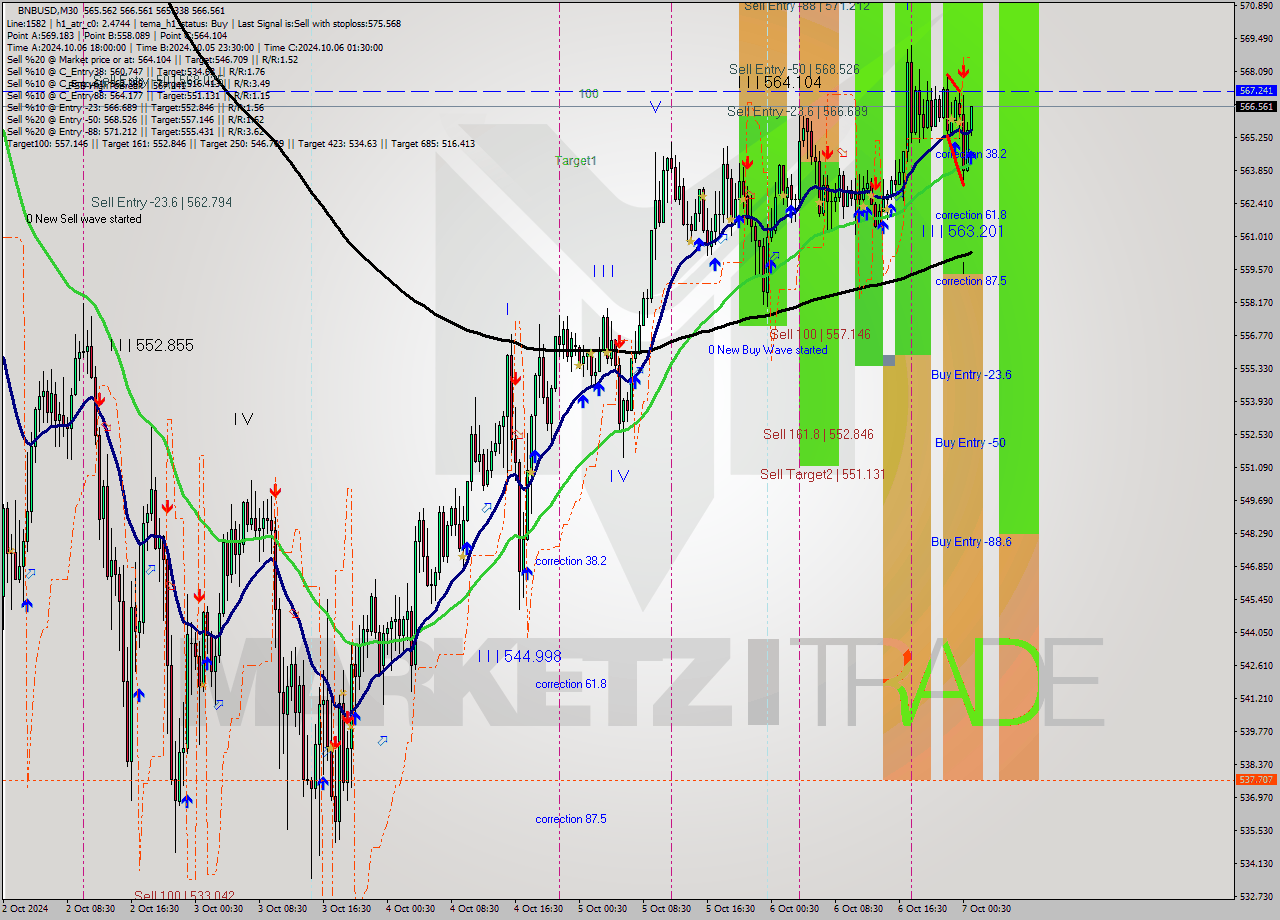Viewport: 1280px width, 920px height.
Task: Click the green 'Target1' label
Action: pos(576,161)
